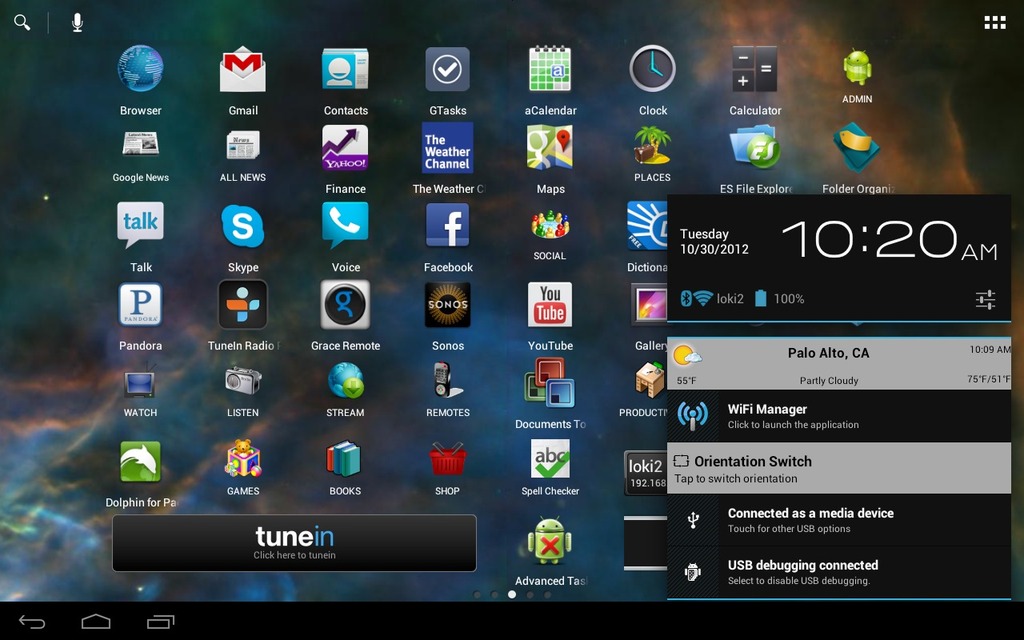This screenshot has width=1024, height=640.
Task: Tap the search magnifier icon
Action: click(22, 22)
